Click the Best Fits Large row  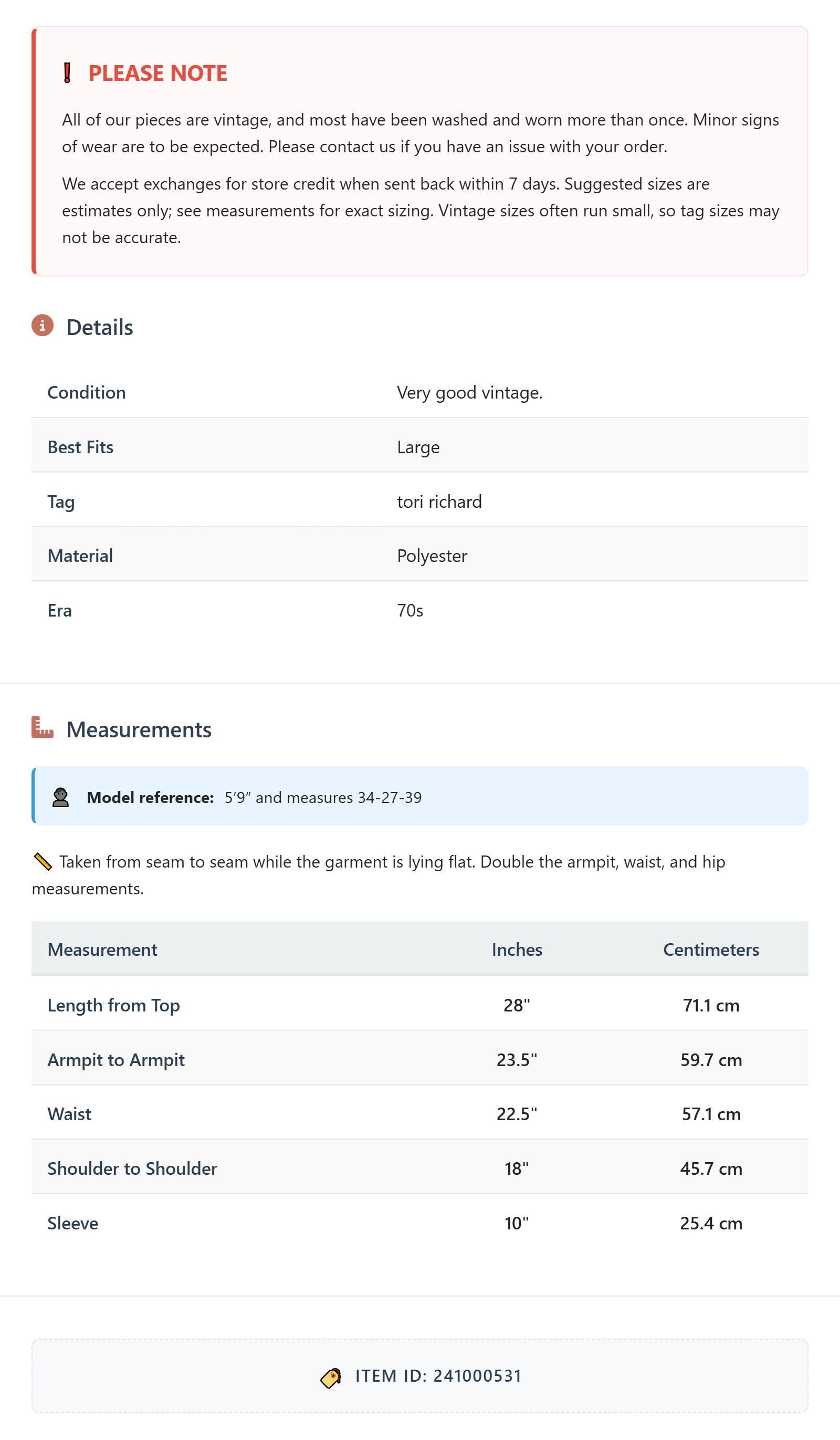click(419, 447)
